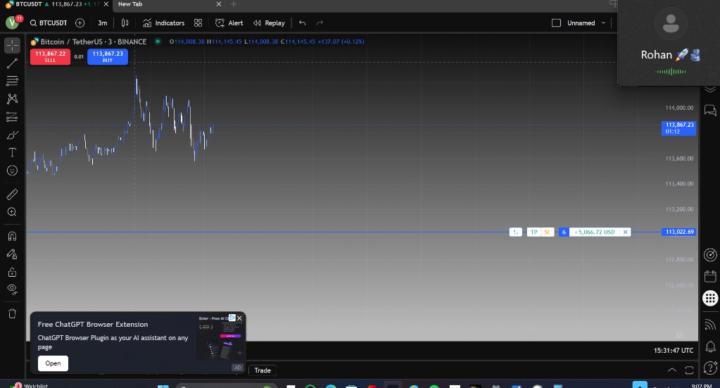
Task: Maximize the bottom panel icon
Action: coord(689,370)
